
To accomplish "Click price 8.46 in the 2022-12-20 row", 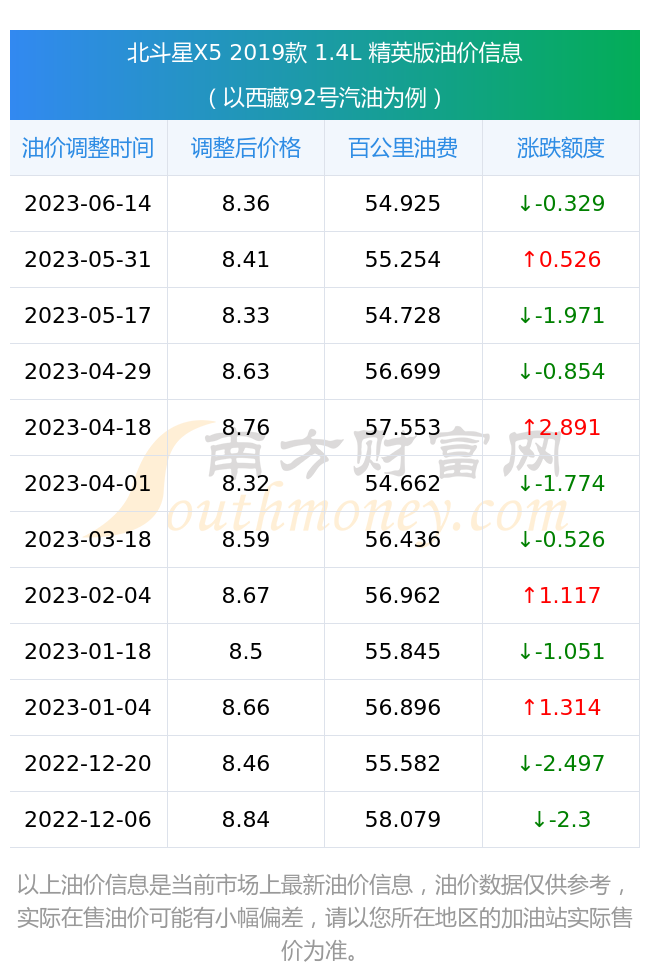I will (246, 765).
